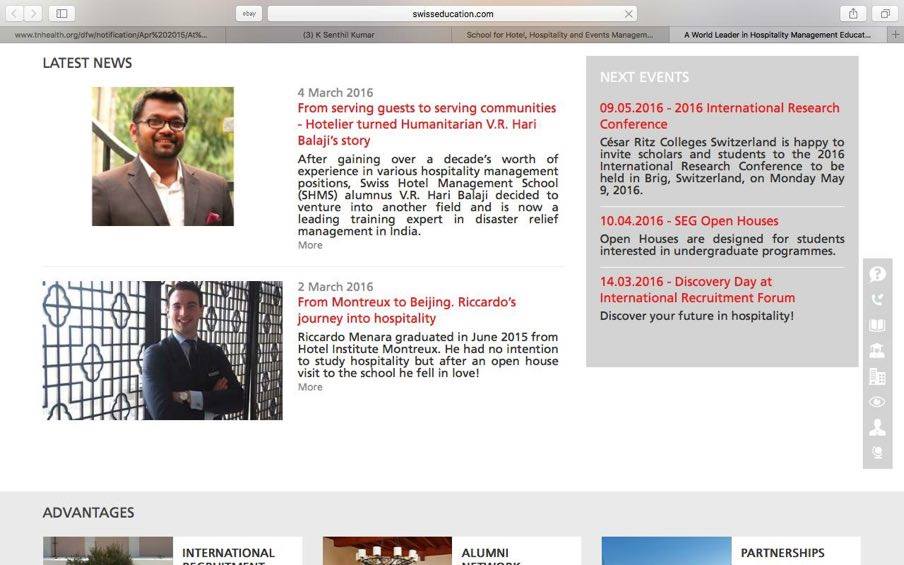Click the graduation cap icon in sidebar
904x565 pixels.
[877, 350]
